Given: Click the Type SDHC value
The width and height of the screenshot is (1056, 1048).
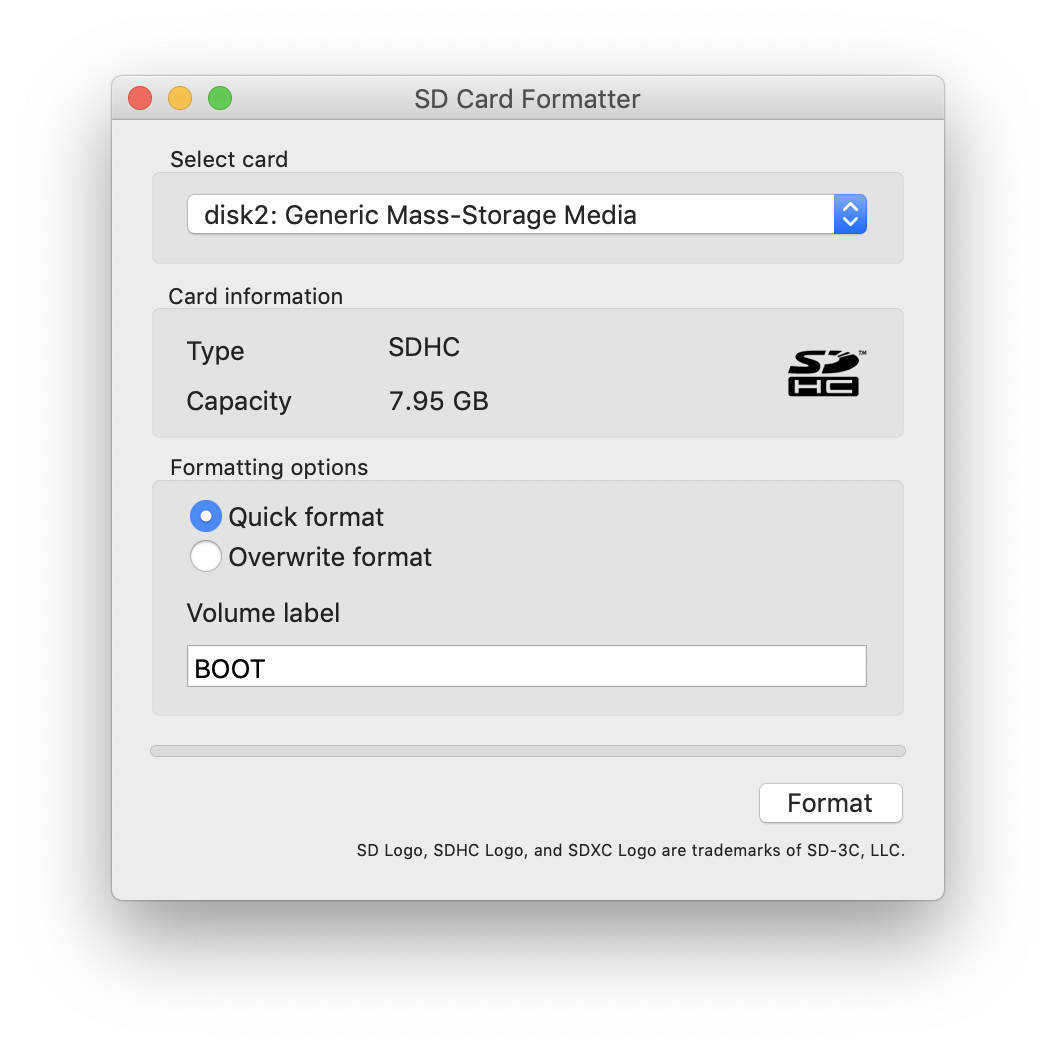Looking at the screenshot, I should (x=423, y=347).
